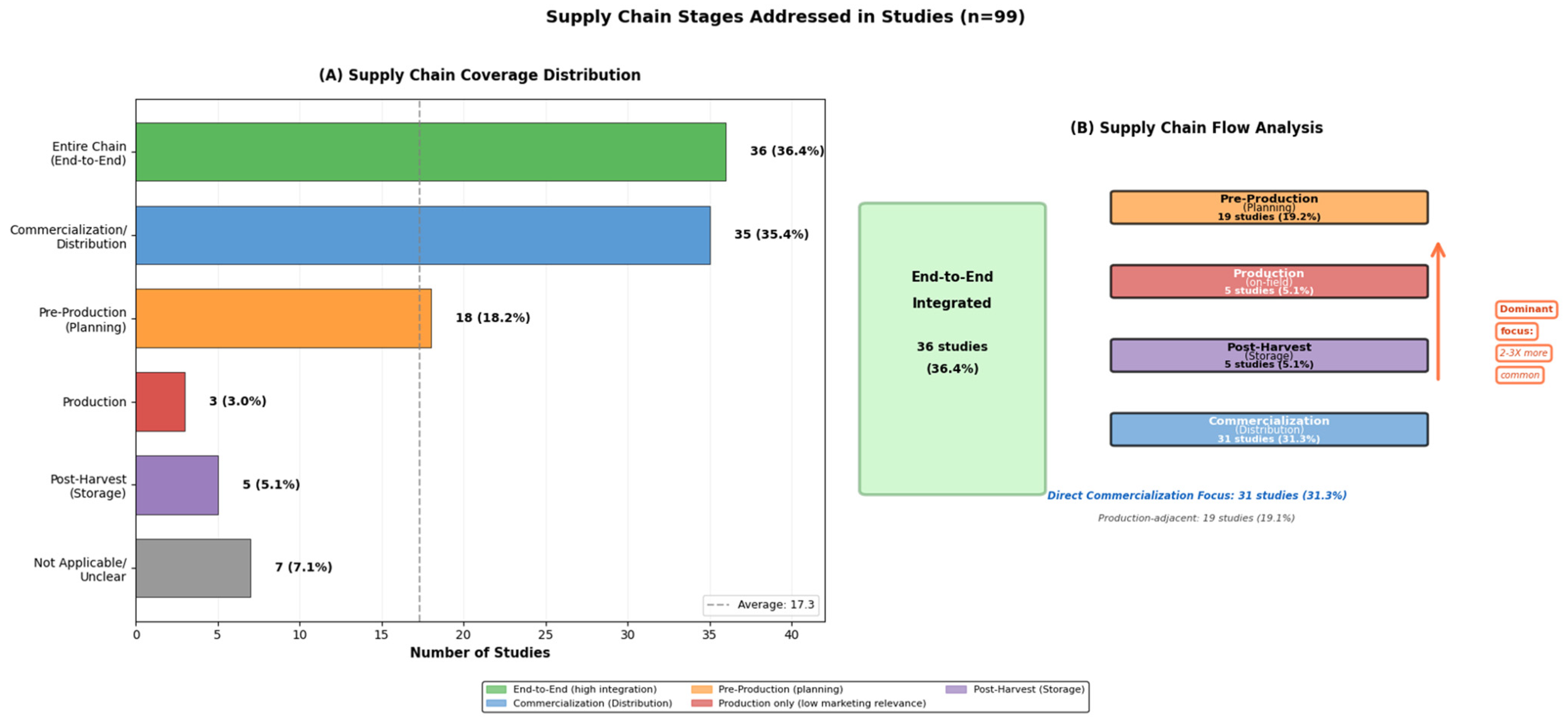1568x722 pixels.
Task: Click the small red Production bar
Action: 160,402
